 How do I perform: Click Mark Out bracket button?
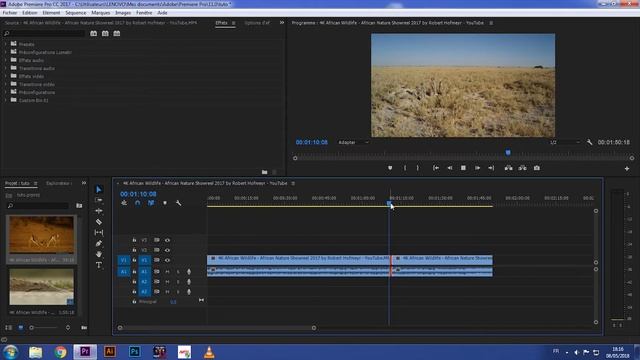[x=418, y=168]
